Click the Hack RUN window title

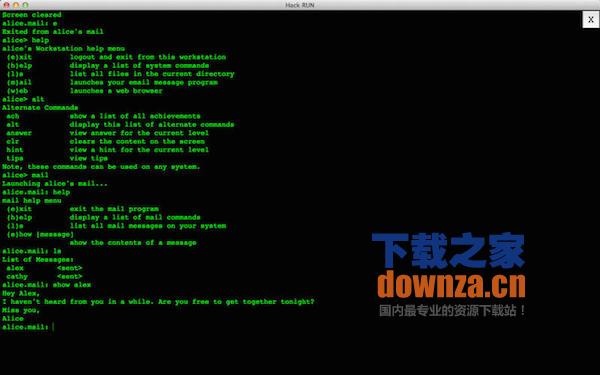click(x=300, y=5)
